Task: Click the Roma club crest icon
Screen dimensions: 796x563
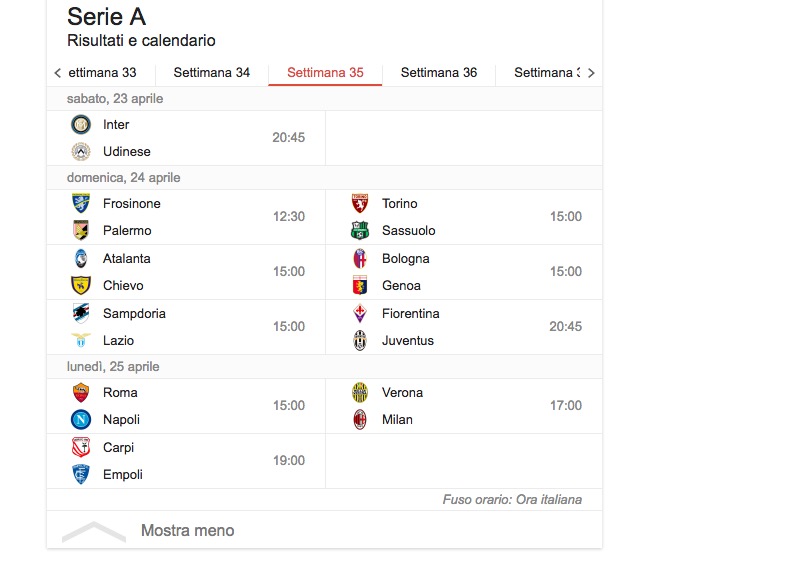Action: (x=81, y=393)
